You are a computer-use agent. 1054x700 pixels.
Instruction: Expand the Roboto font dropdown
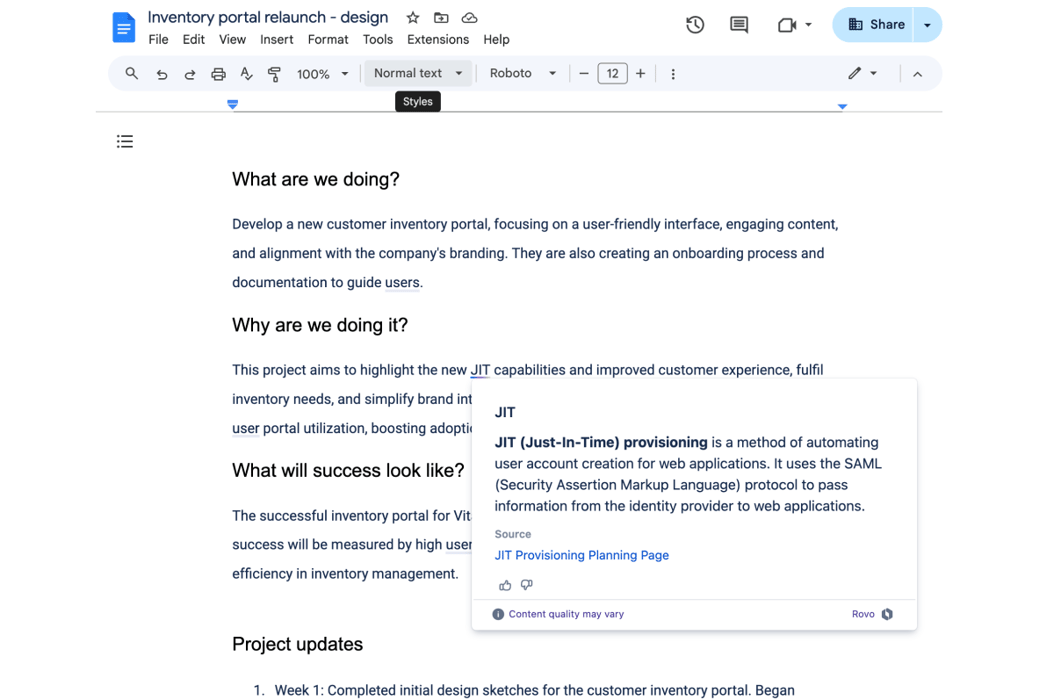(522, 73)
